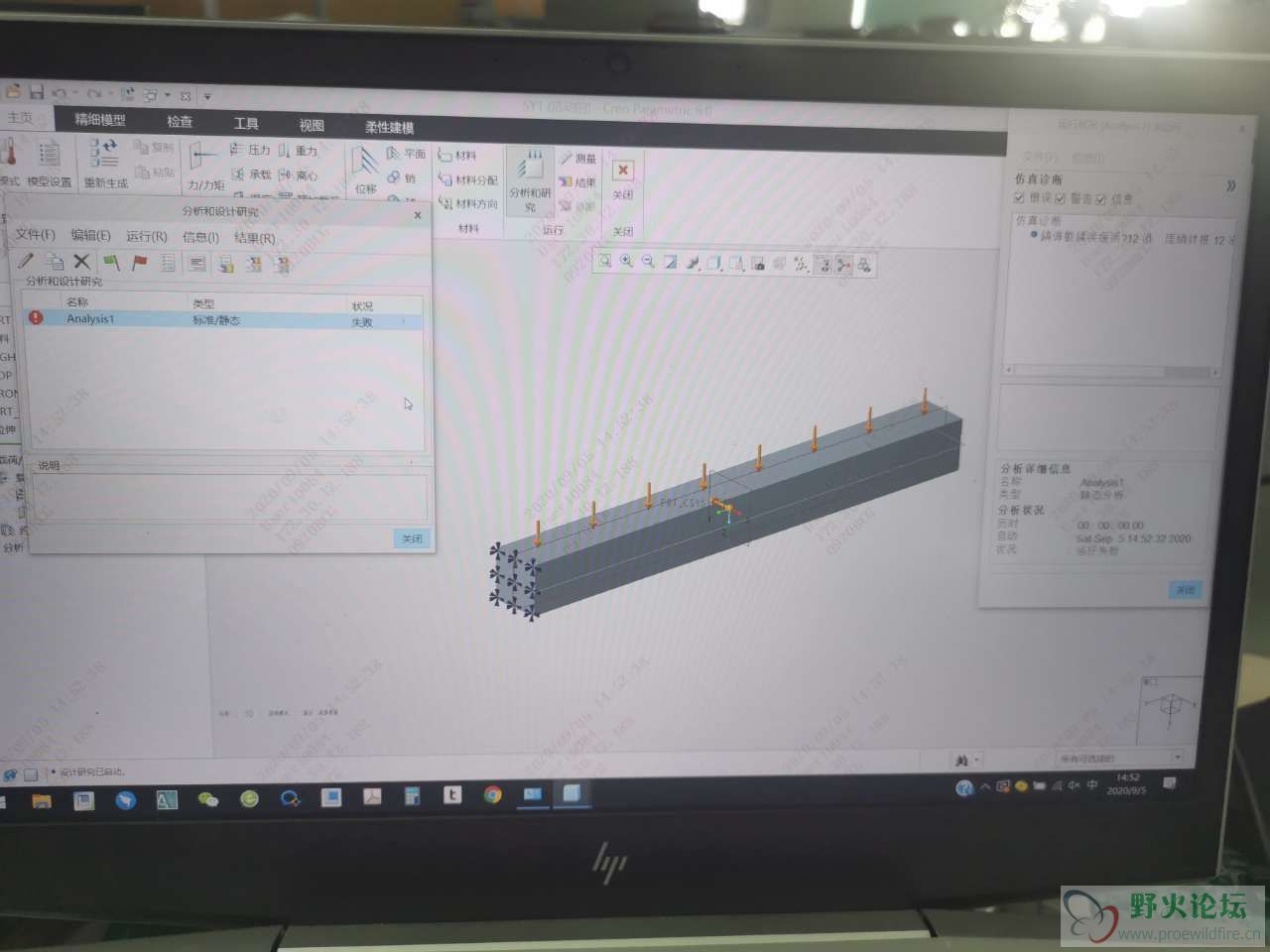The image size is (1270, 952).
Task: Open the 精细模型 ribbon tab
Action: [x=100, y=120]
